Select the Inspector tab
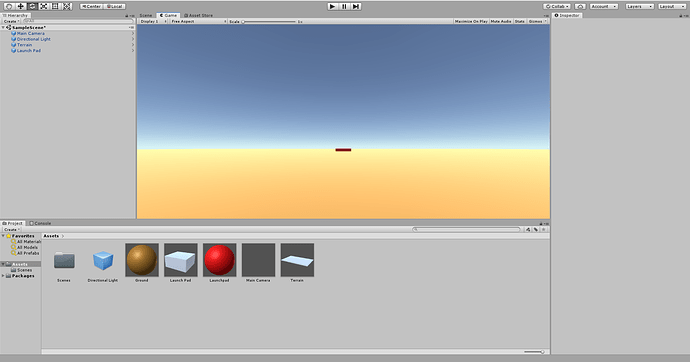 coord(567,15)
